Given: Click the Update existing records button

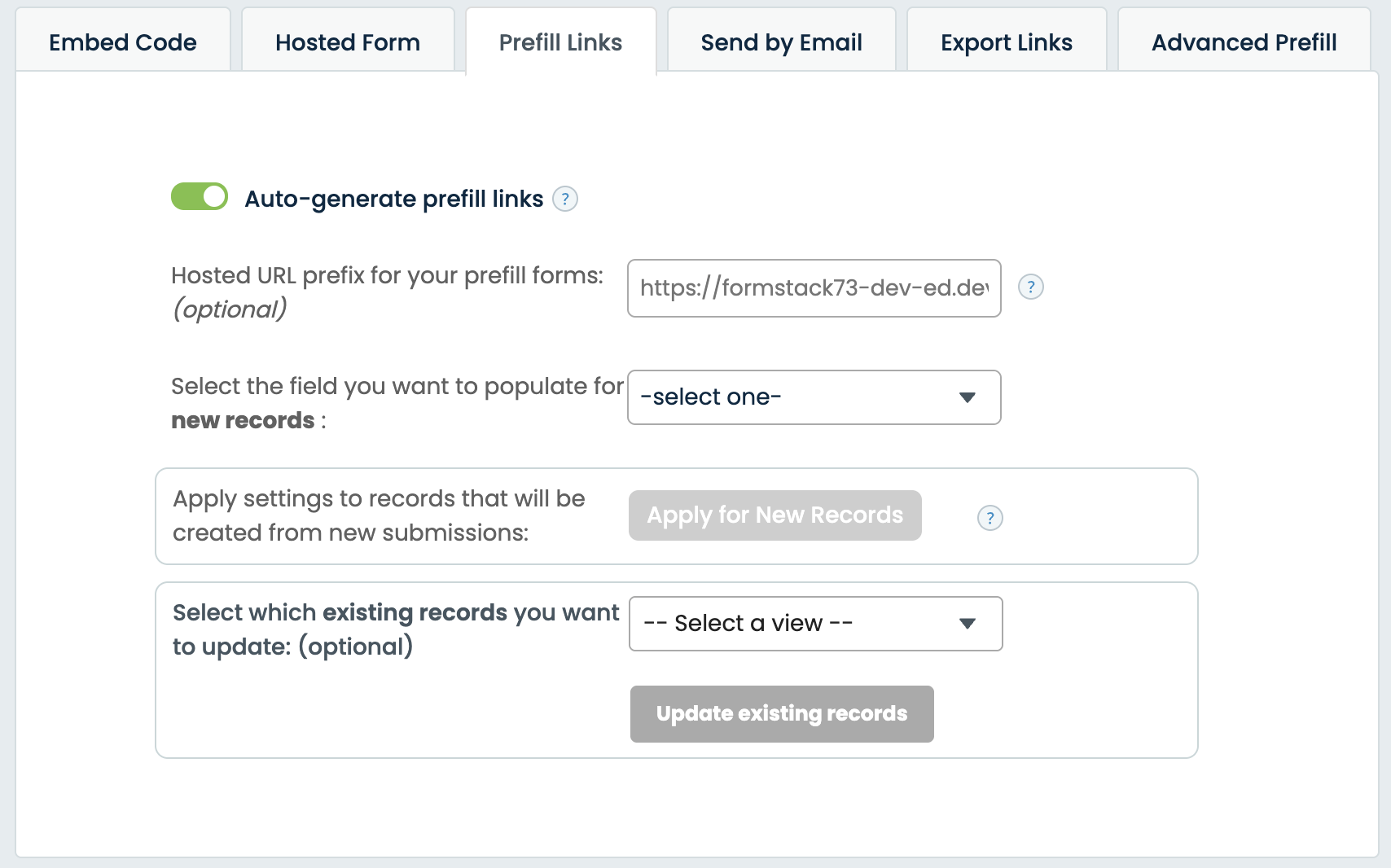Looking at the screenshot, I should pos(782,714).
